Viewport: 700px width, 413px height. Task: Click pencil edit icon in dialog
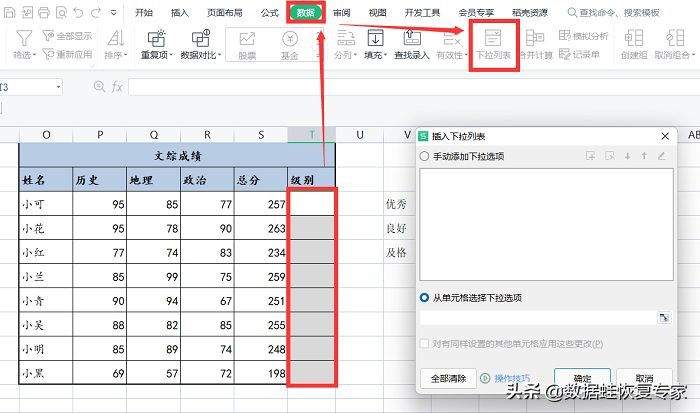662,156
